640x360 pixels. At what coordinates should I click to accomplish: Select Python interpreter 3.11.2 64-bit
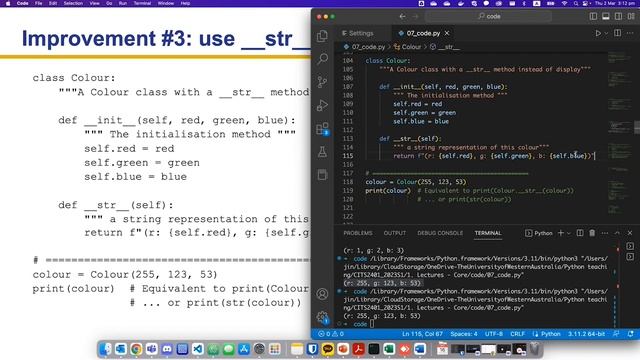tap(586, 334)
